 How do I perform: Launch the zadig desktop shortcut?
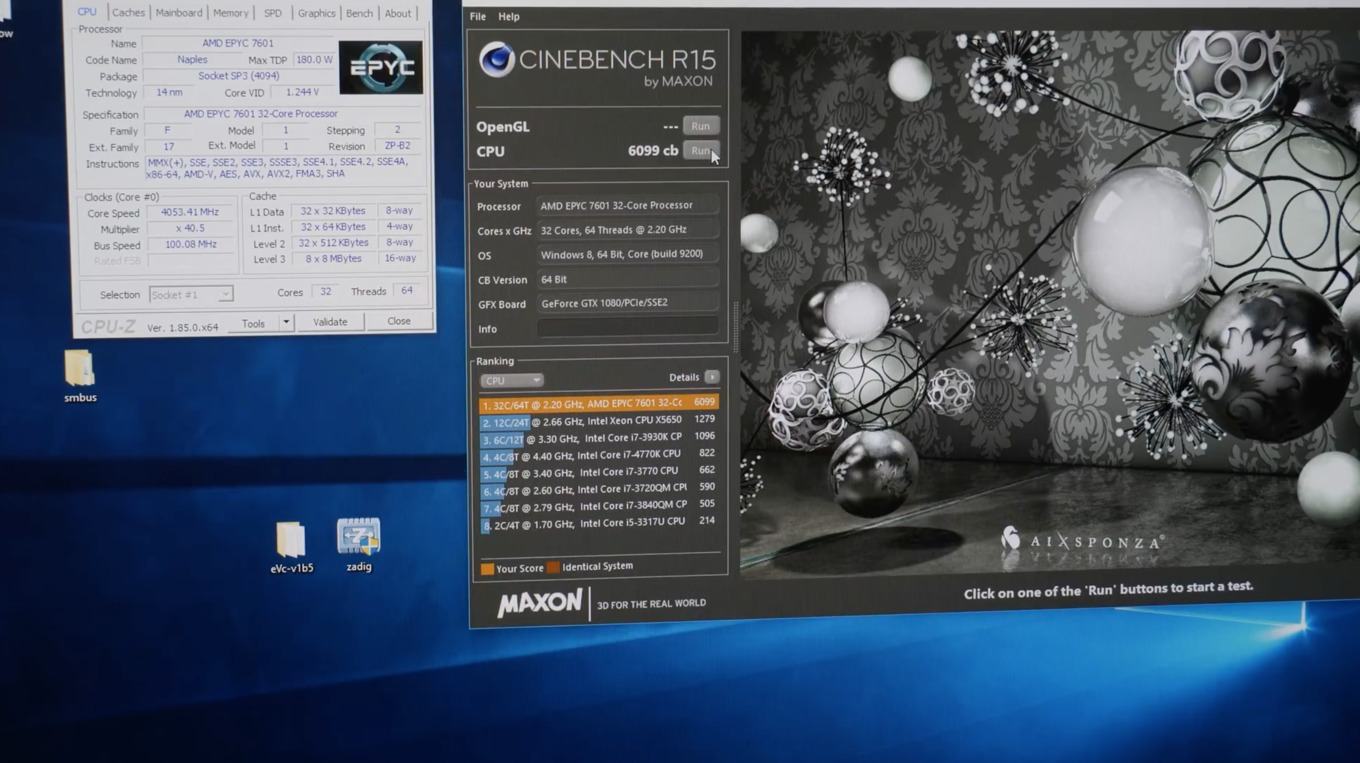point(359,537)
